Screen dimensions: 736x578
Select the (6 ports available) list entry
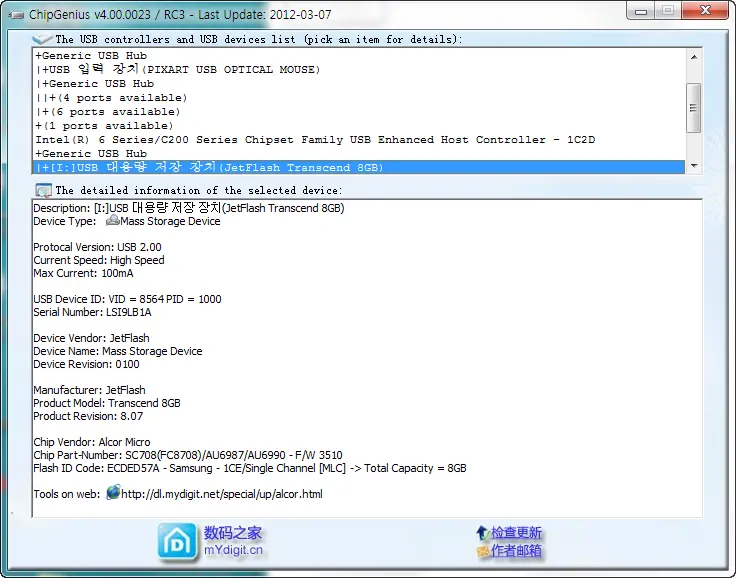point(111,112)
